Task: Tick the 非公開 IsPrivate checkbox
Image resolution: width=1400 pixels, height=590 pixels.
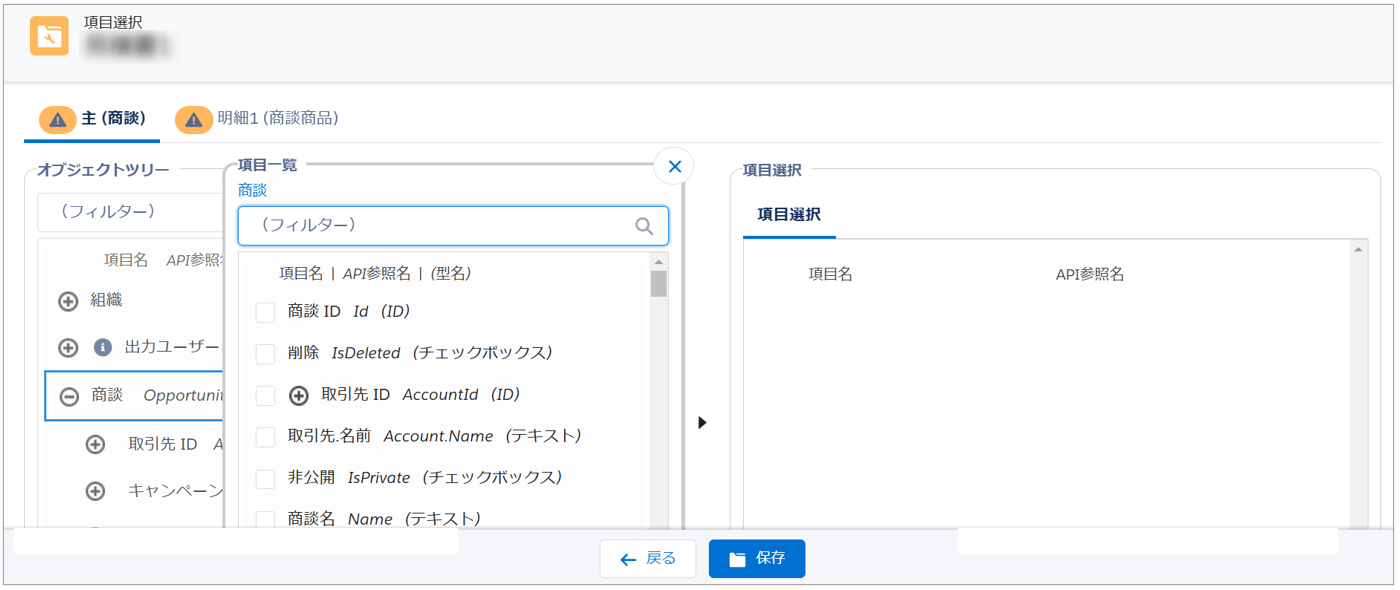Action: point(265,479)
